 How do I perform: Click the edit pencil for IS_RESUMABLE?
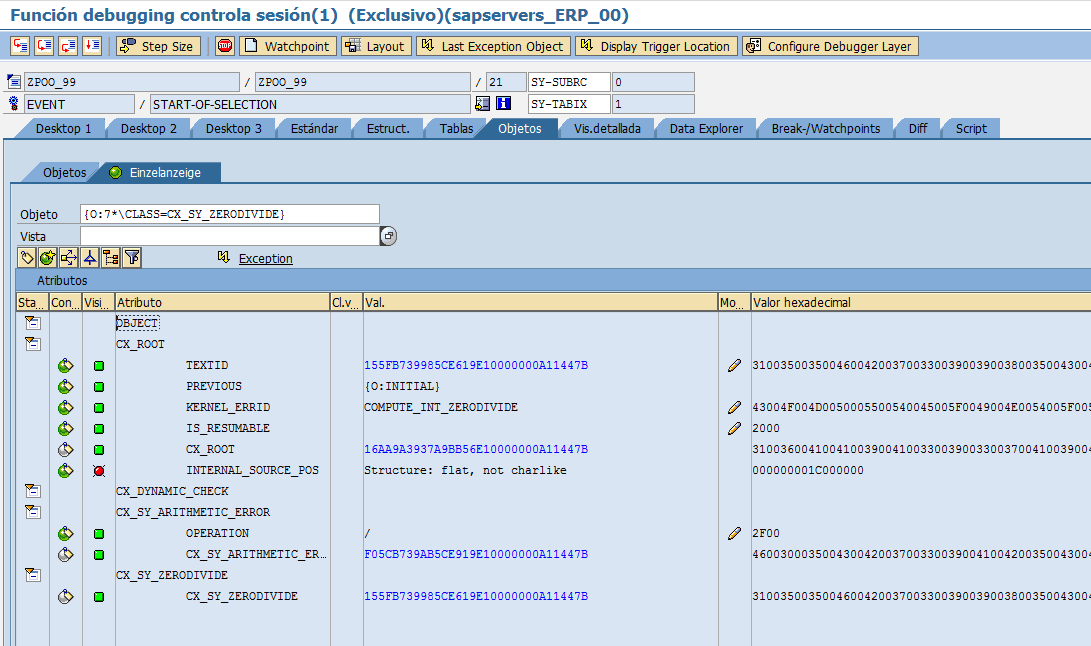[x=734, y=428]
